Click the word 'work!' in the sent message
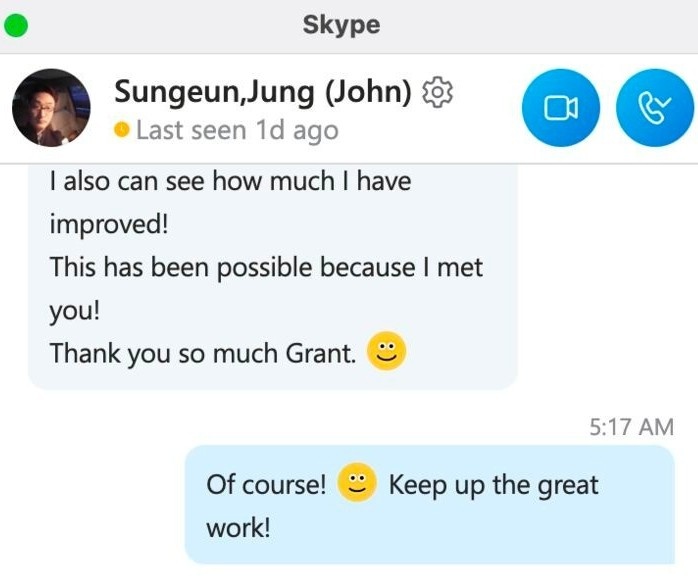Image resolution: width=698 pixels, height=586 pixels. [x=238, y=528]
